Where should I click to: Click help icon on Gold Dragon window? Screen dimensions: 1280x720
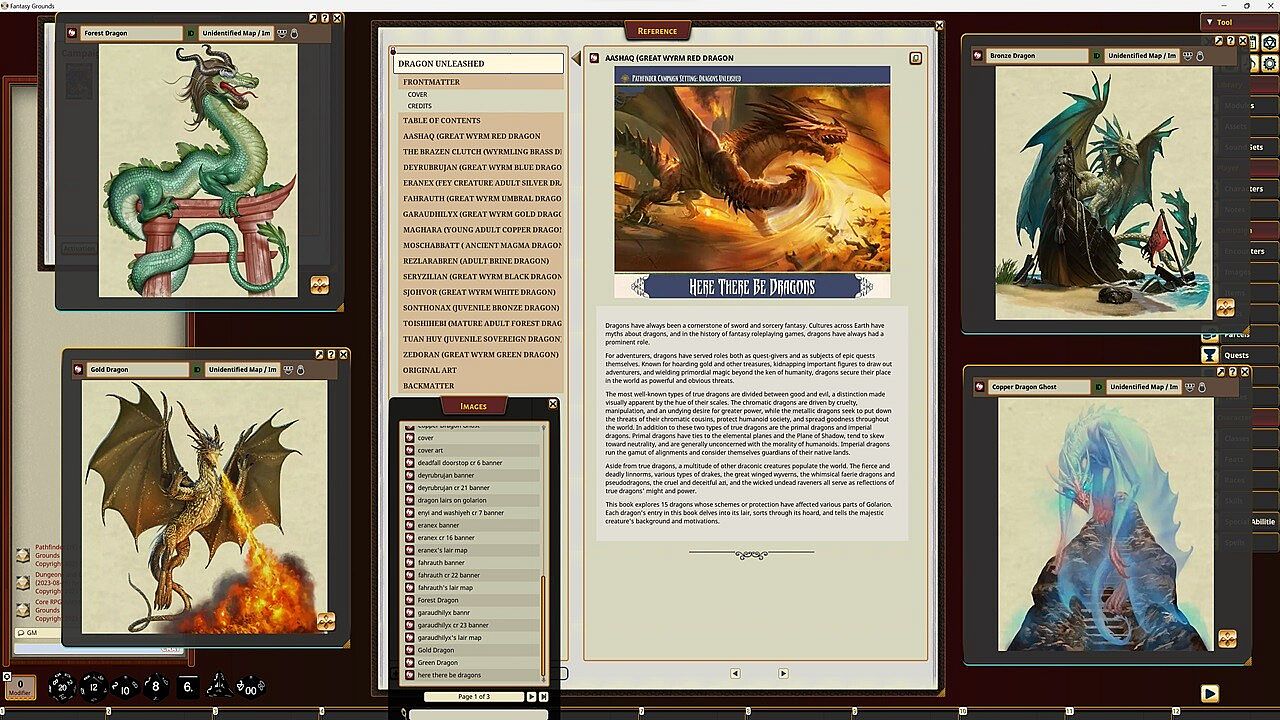(x=331, y=354)
